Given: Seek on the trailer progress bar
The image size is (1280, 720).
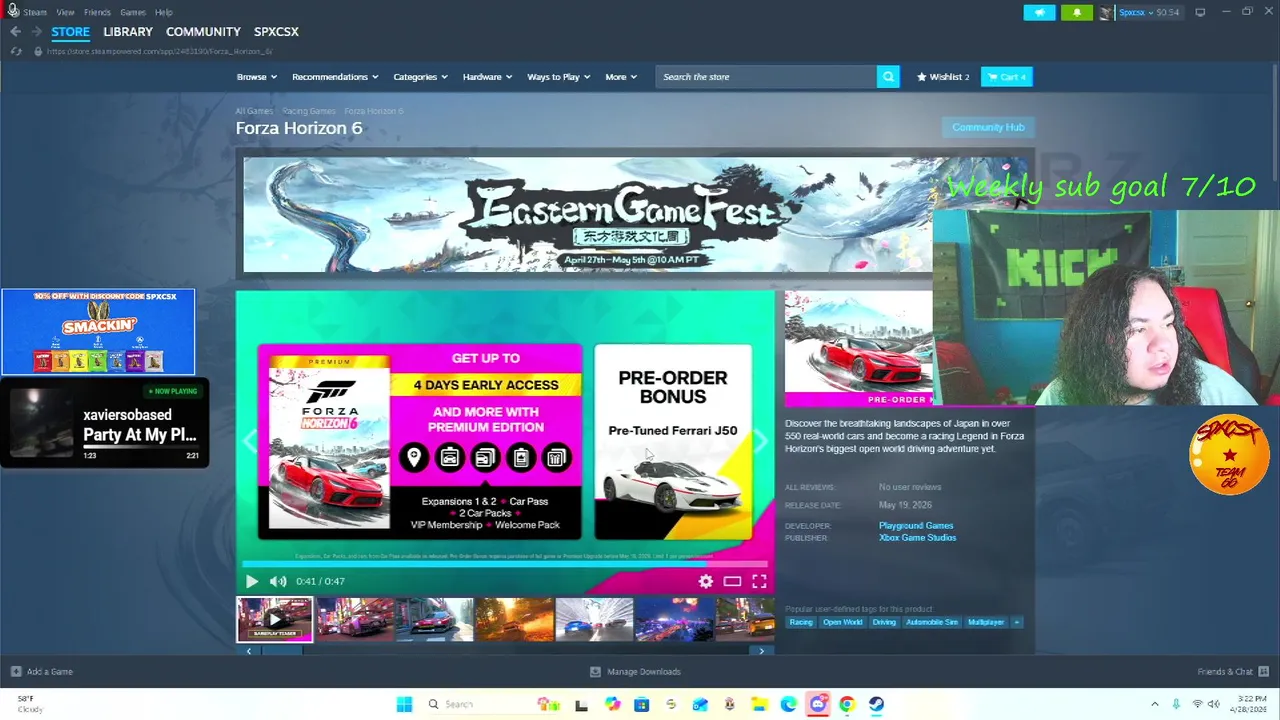Looking at the screenshot, I should [505, 564].
